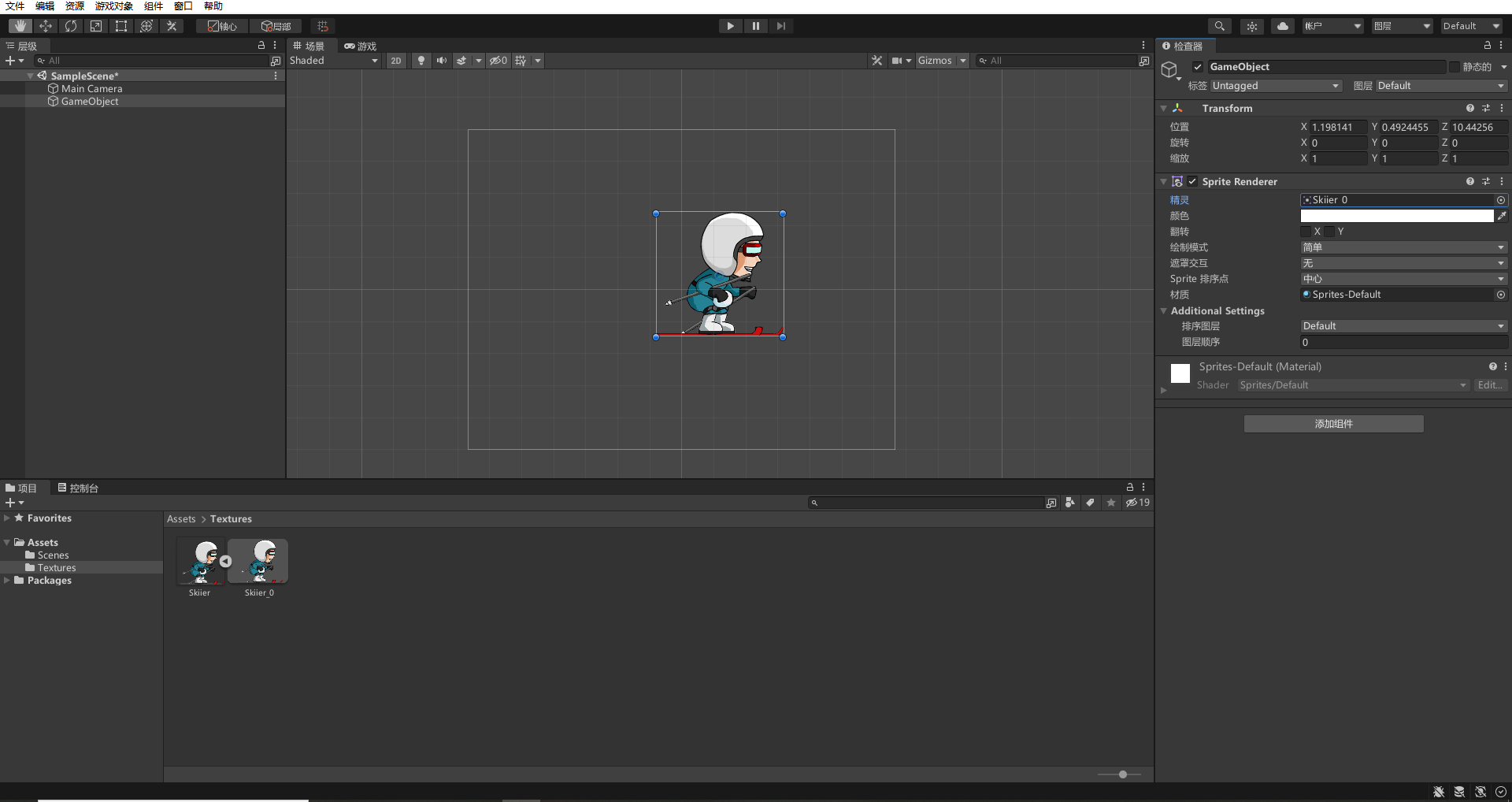The image size is (1512, 802).
Task: Toggle 静态的 static checkbox
Action: [x=1455, y=67]
